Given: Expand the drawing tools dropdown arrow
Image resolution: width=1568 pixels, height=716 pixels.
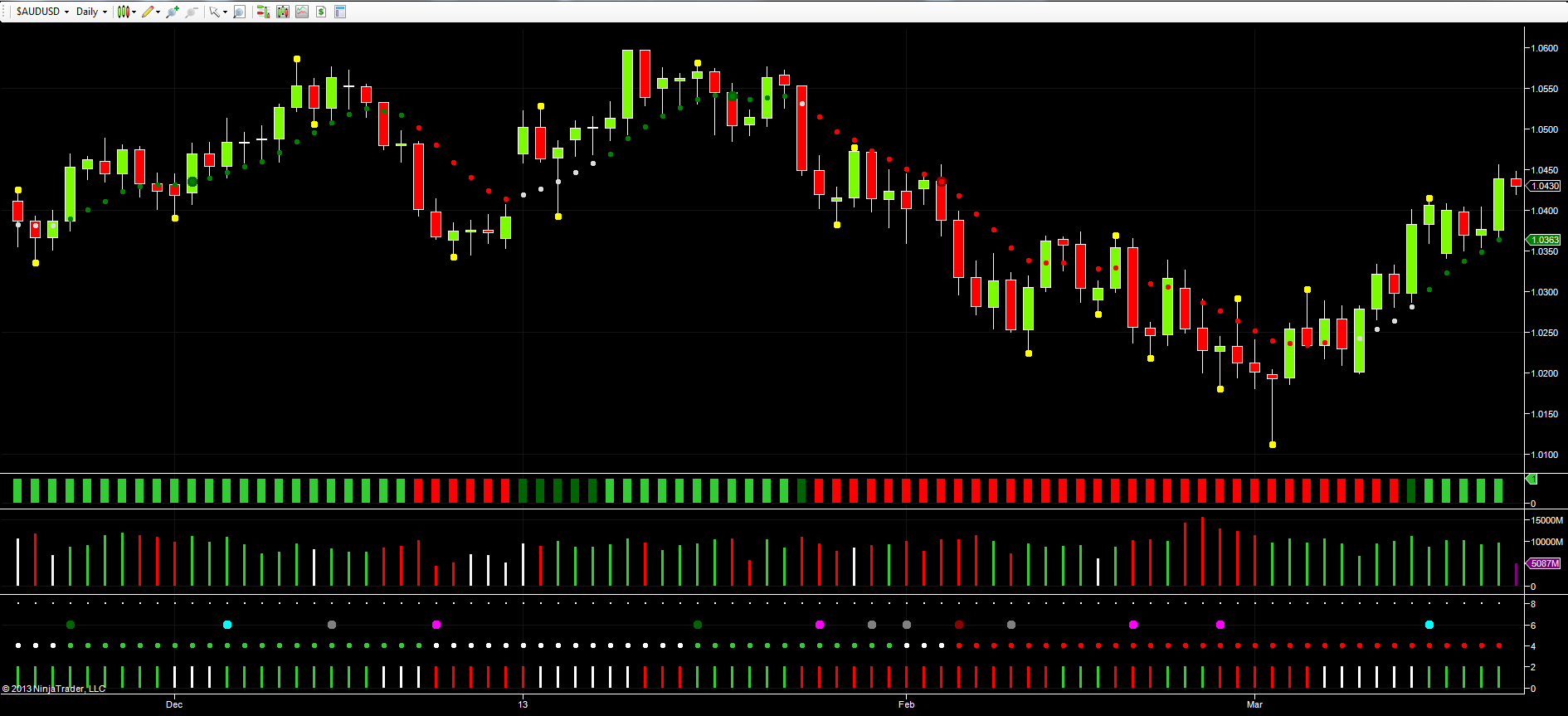Looking at the screenshot, I should [x=158, y=12].
